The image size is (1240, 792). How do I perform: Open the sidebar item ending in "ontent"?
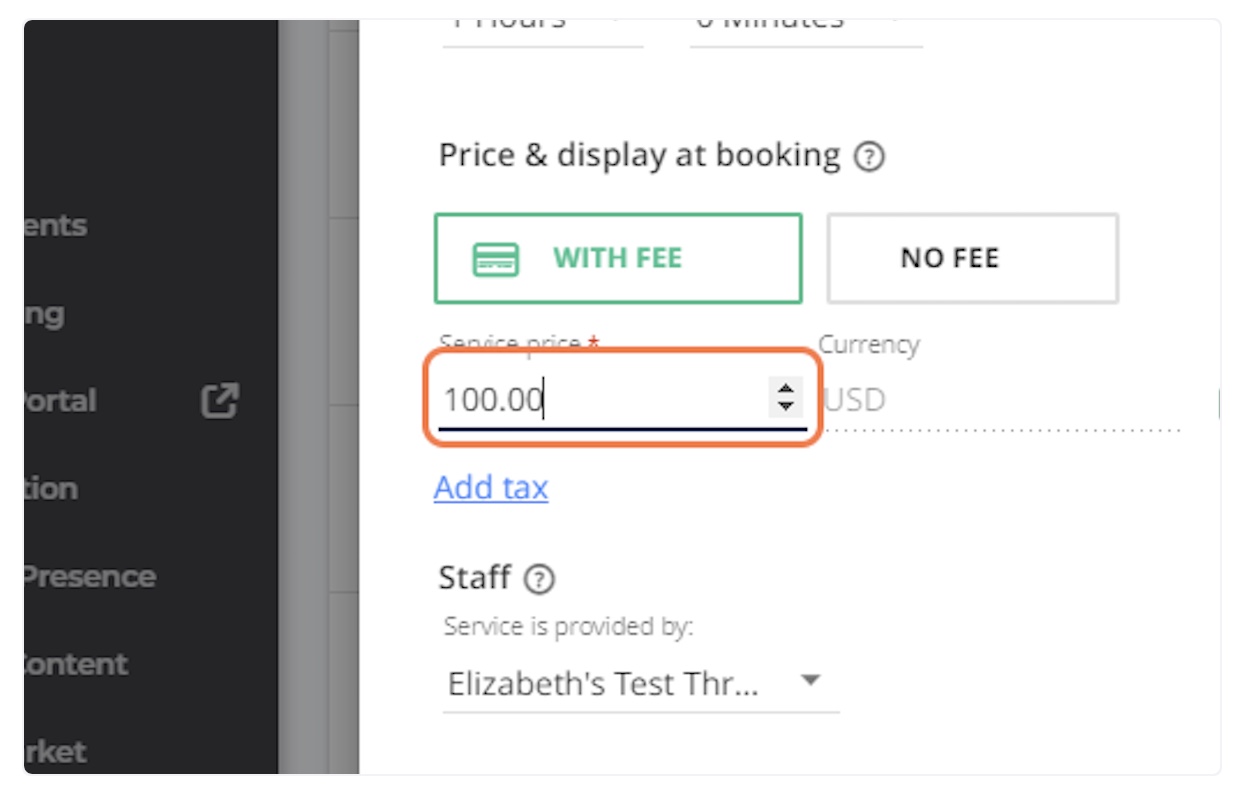pos(77,664)
